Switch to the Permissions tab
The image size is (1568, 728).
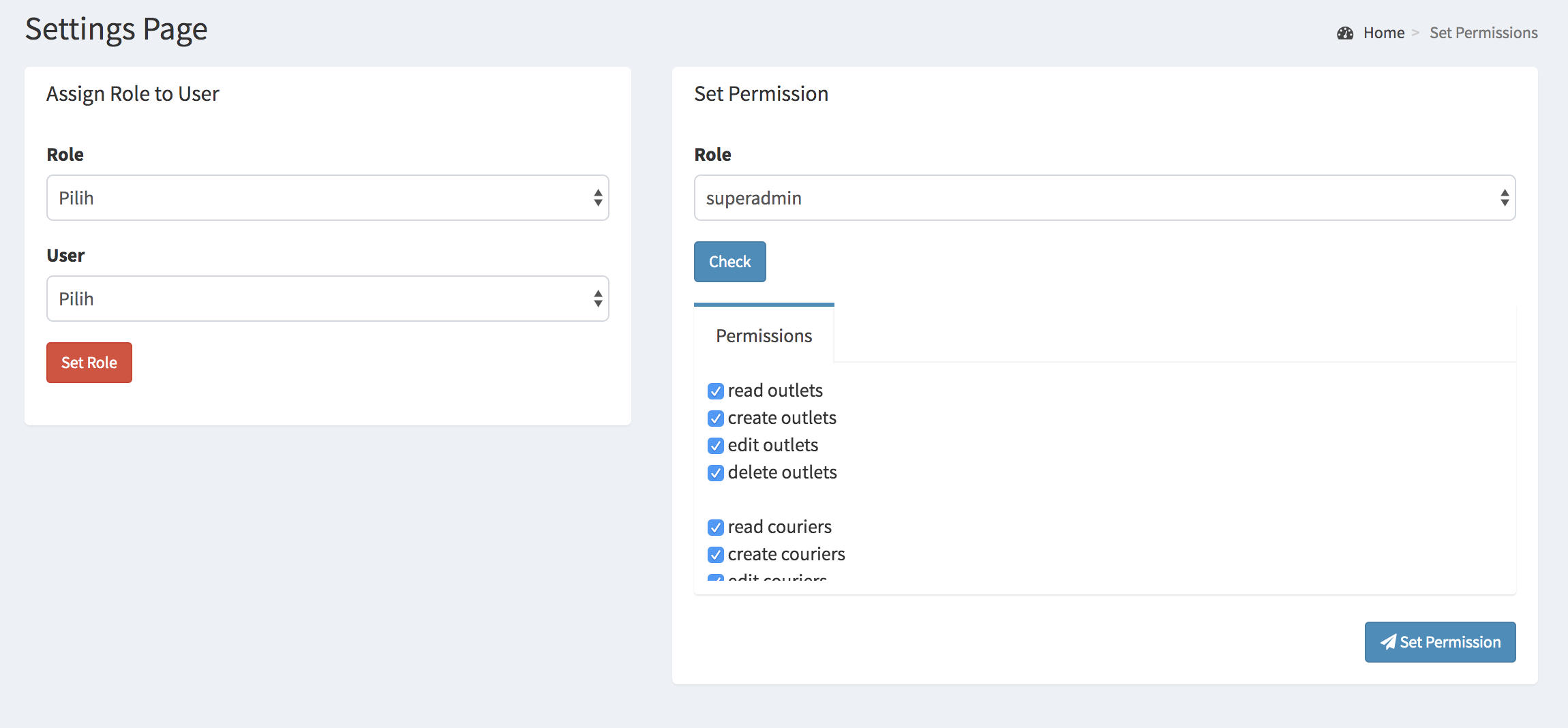(x=764, y=335)
